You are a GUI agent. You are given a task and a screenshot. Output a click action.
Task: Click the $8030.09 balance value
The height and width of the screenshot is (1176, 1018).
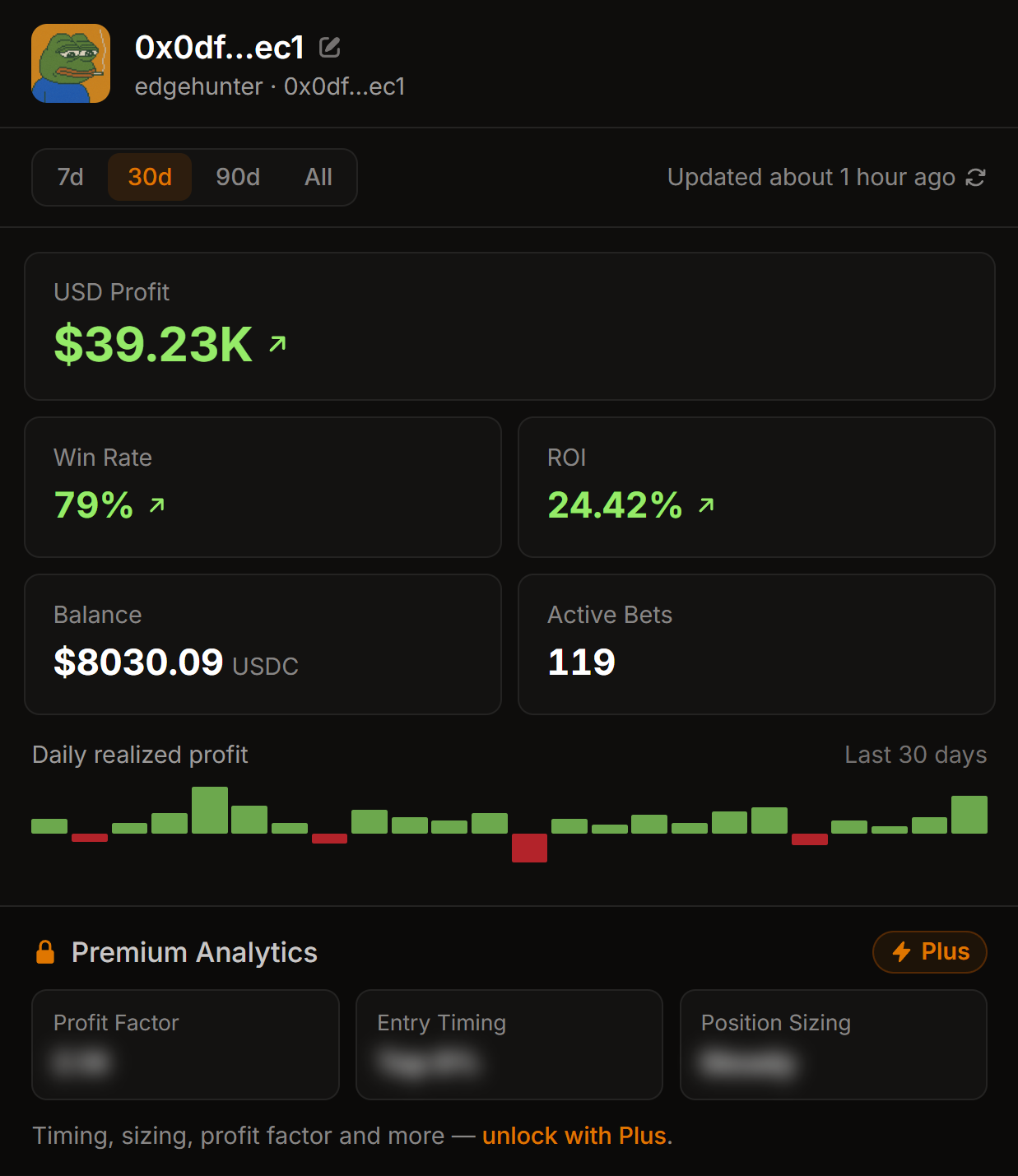[x=138, y=662]
